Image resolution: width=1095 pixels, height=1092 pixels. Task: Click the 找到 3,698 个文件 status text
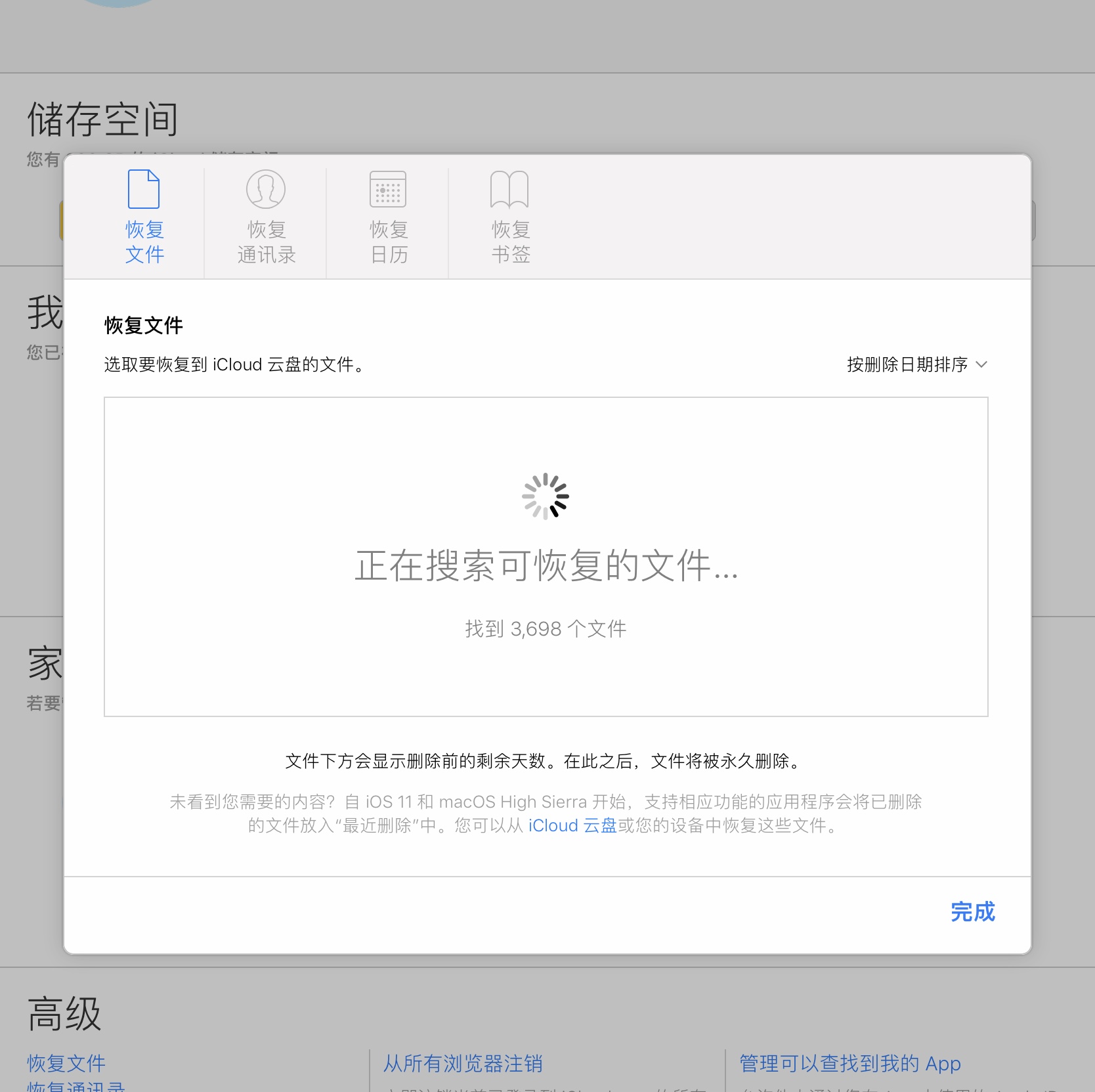(x=546, y=629)
